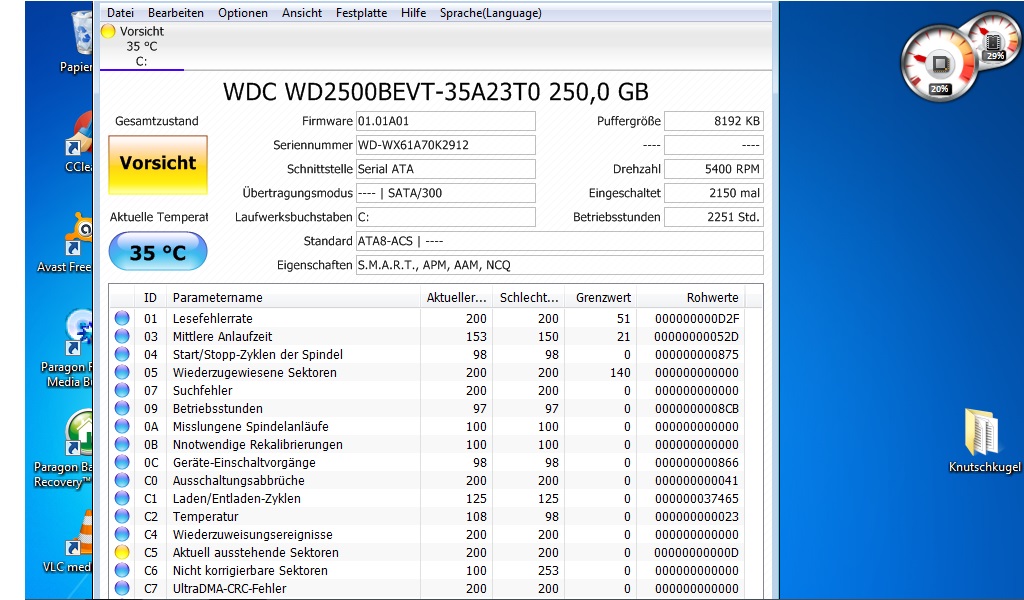Viewport: 1024px width, 600px height.
Task: Select raw value 00000000000D of C5
Action: click(x=696, y=552)
